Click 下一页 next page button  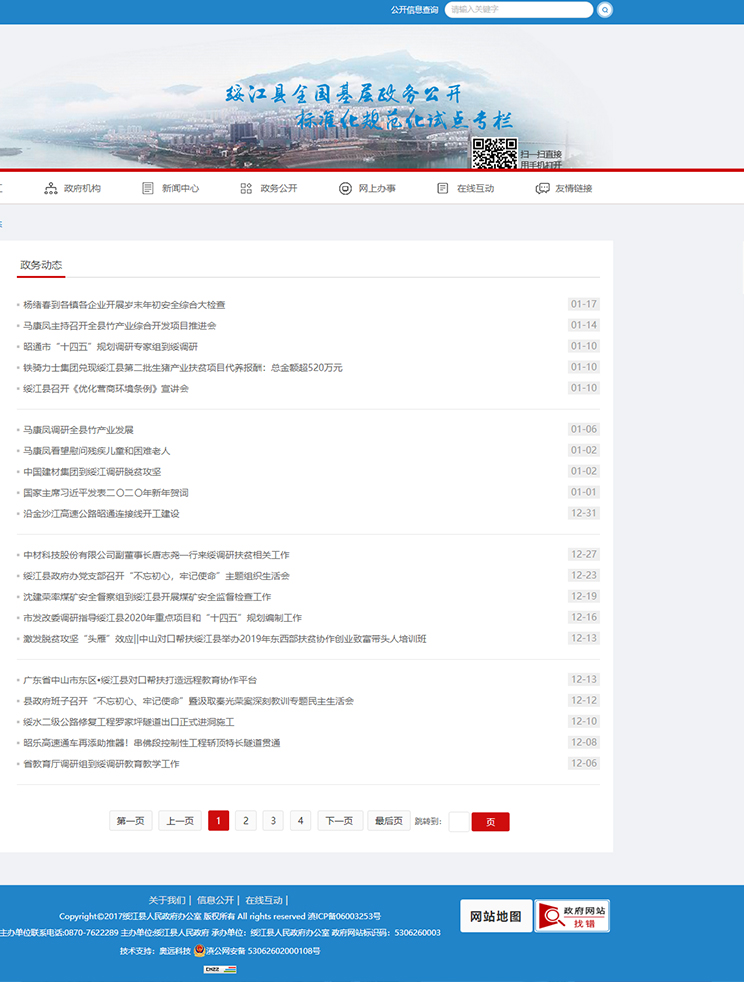pos(340,821)
